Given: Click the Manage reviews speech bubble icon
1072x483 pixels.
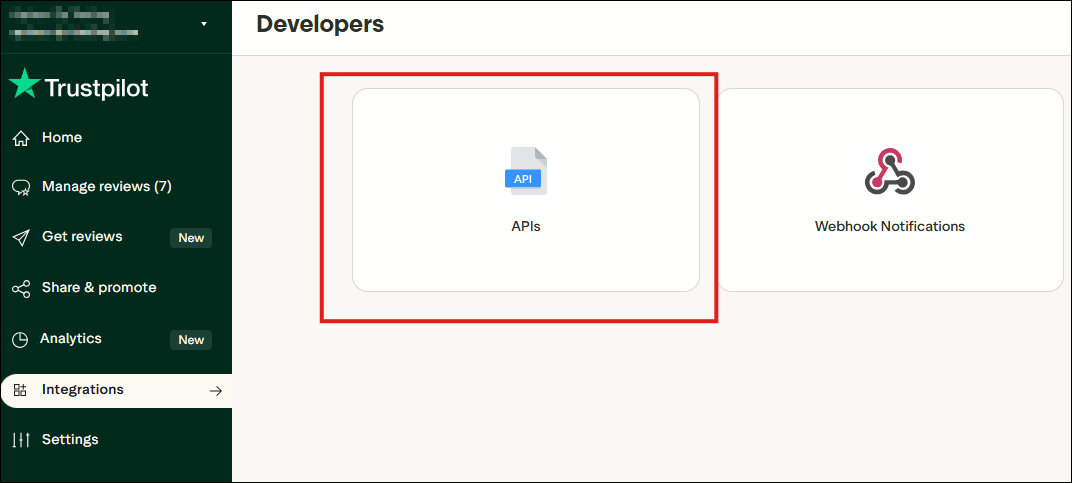Looking at the screenshot, I should pos(21,188).
